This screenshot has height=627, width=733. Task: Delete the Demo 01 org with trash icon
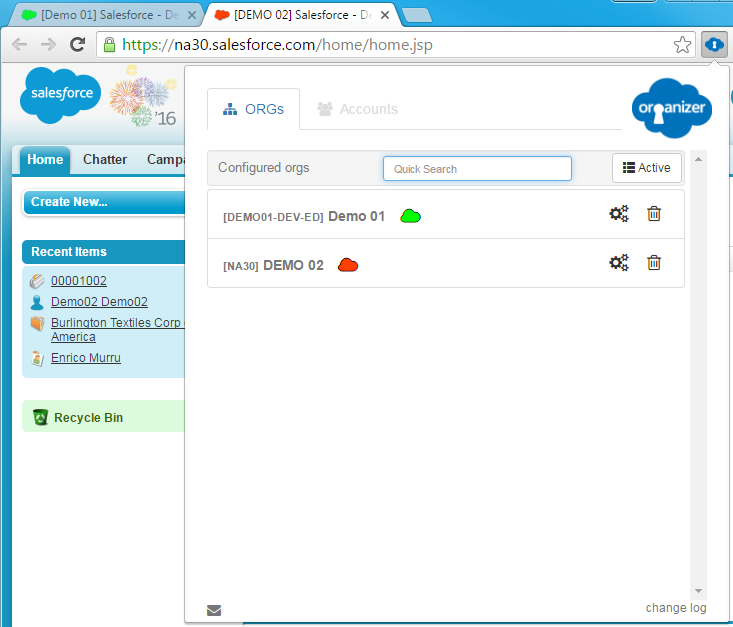click(x=654, y=214)
